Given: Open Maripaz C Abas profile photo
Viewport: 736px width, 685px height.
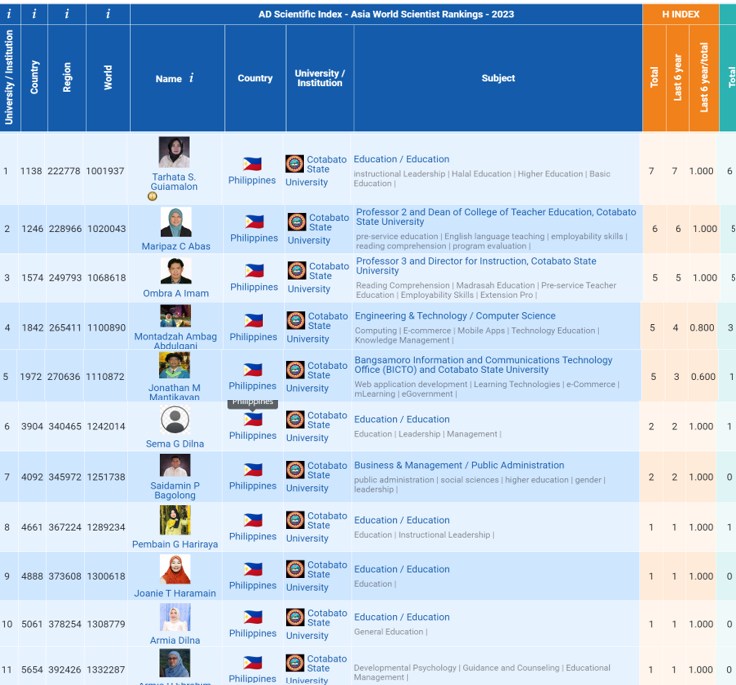Looking at the screenshot, I should (176, 222).
